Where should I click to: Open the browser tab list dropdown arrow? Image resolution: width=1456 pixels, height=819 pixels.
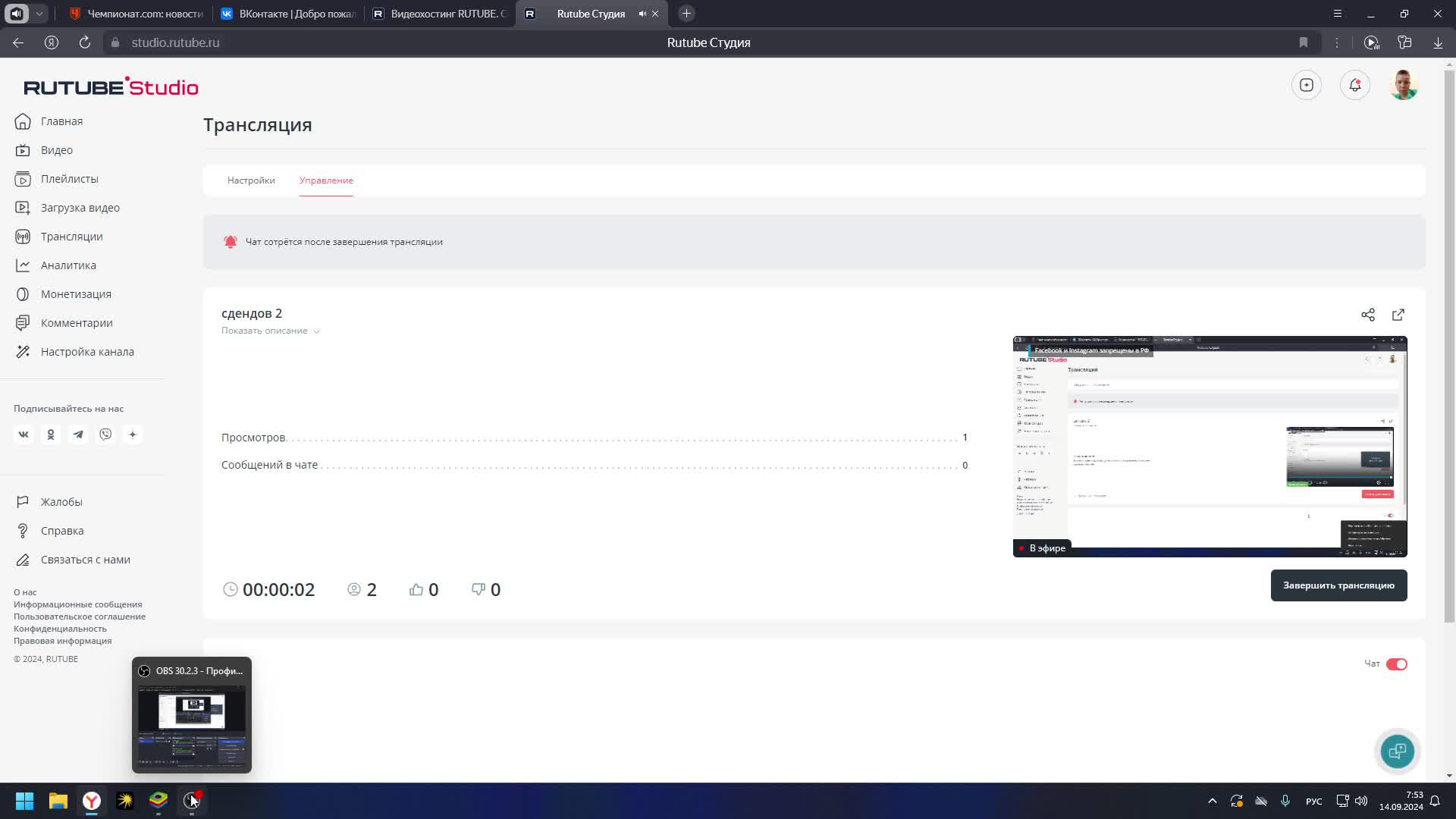39,14
